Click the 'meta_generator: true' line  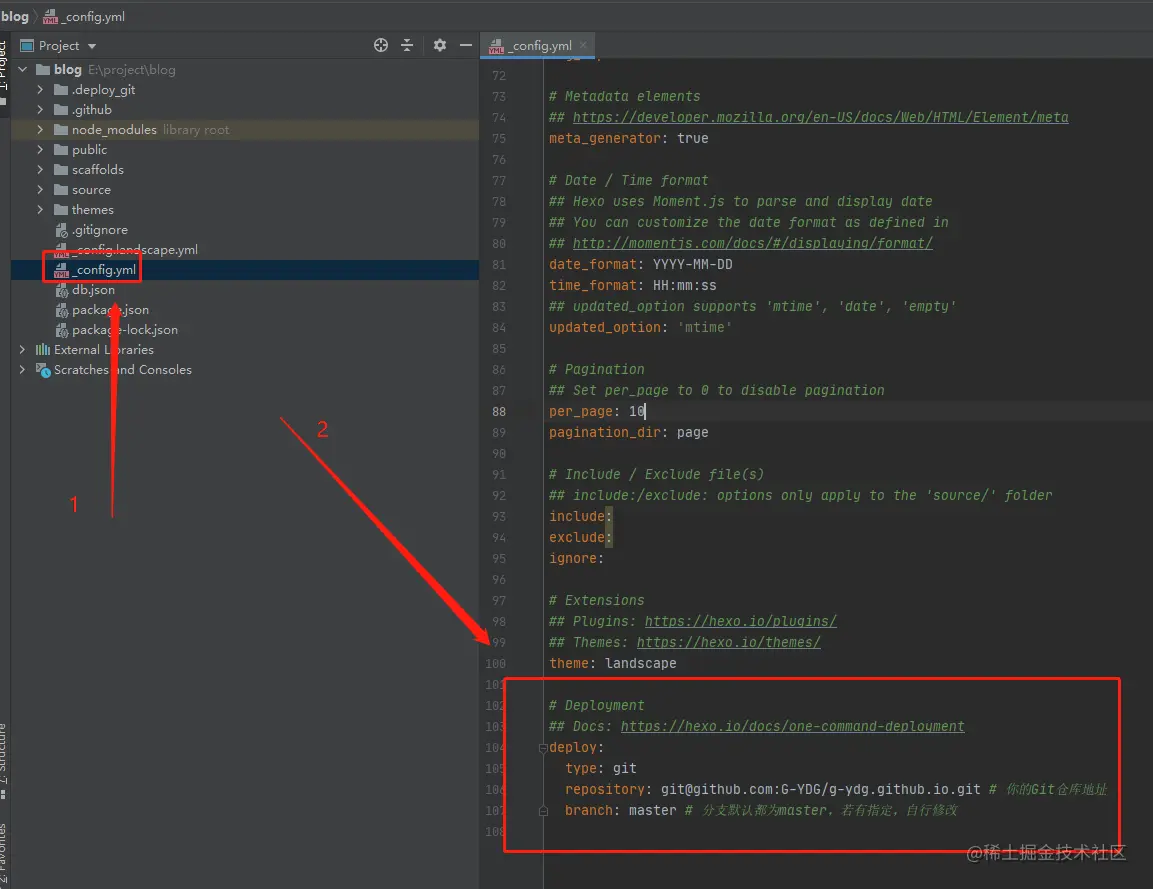click(x=629, y=138)
